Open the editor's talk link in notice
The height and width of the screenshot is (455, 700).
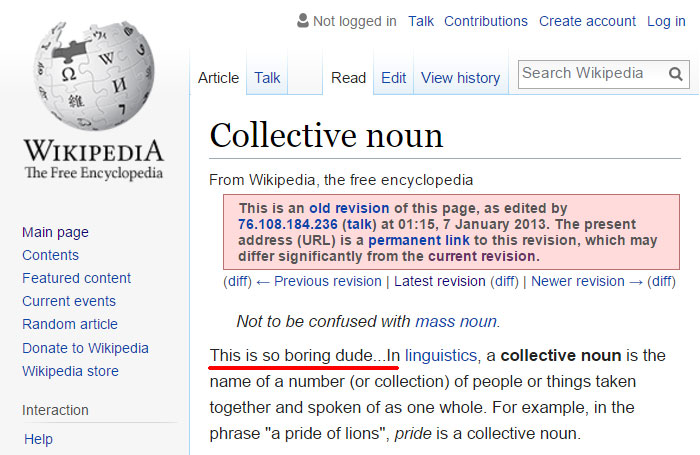359,224
